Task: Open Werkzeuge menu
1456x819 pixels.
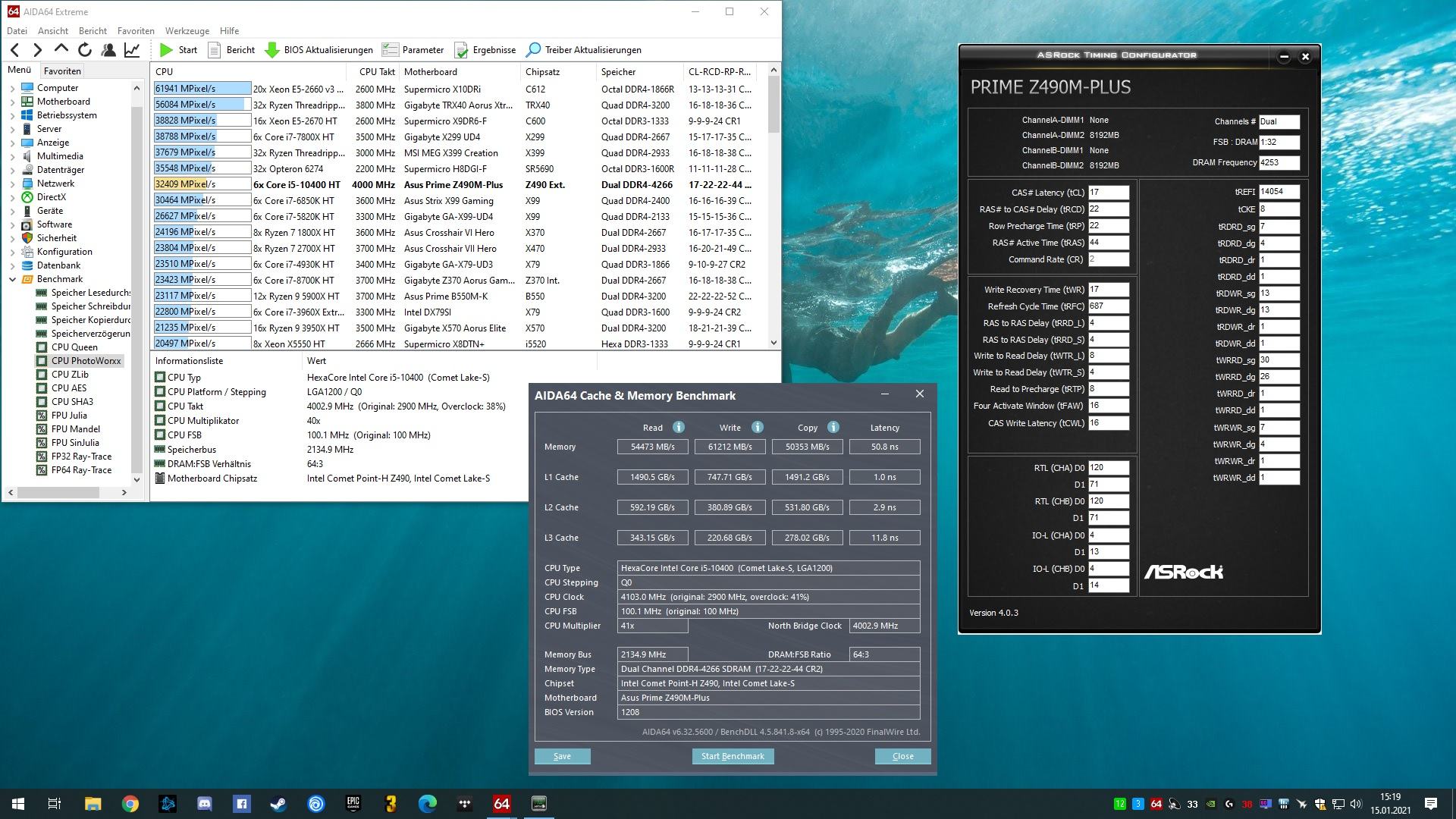Action: click(187, 31)
